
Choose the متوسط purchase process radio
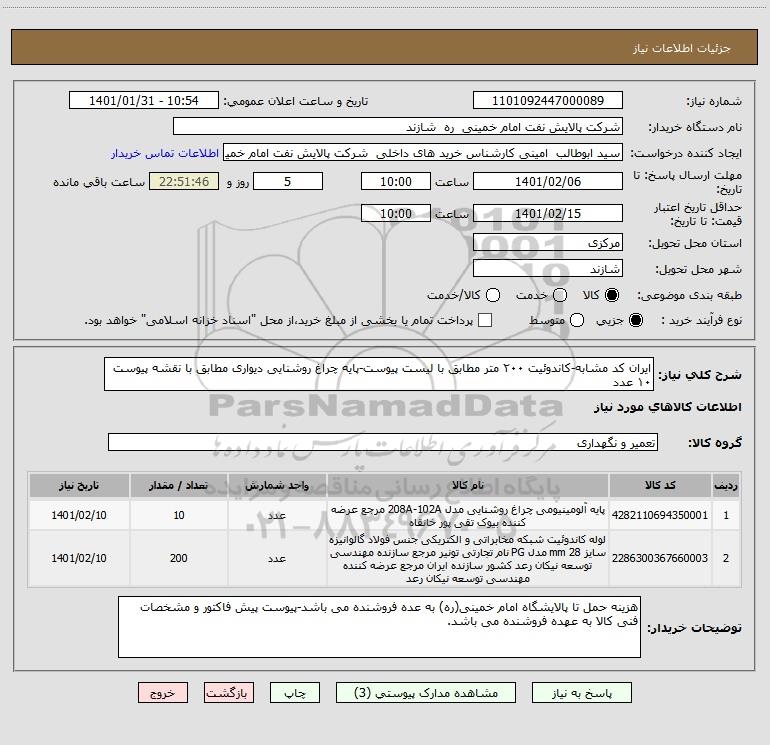(577, 320)
